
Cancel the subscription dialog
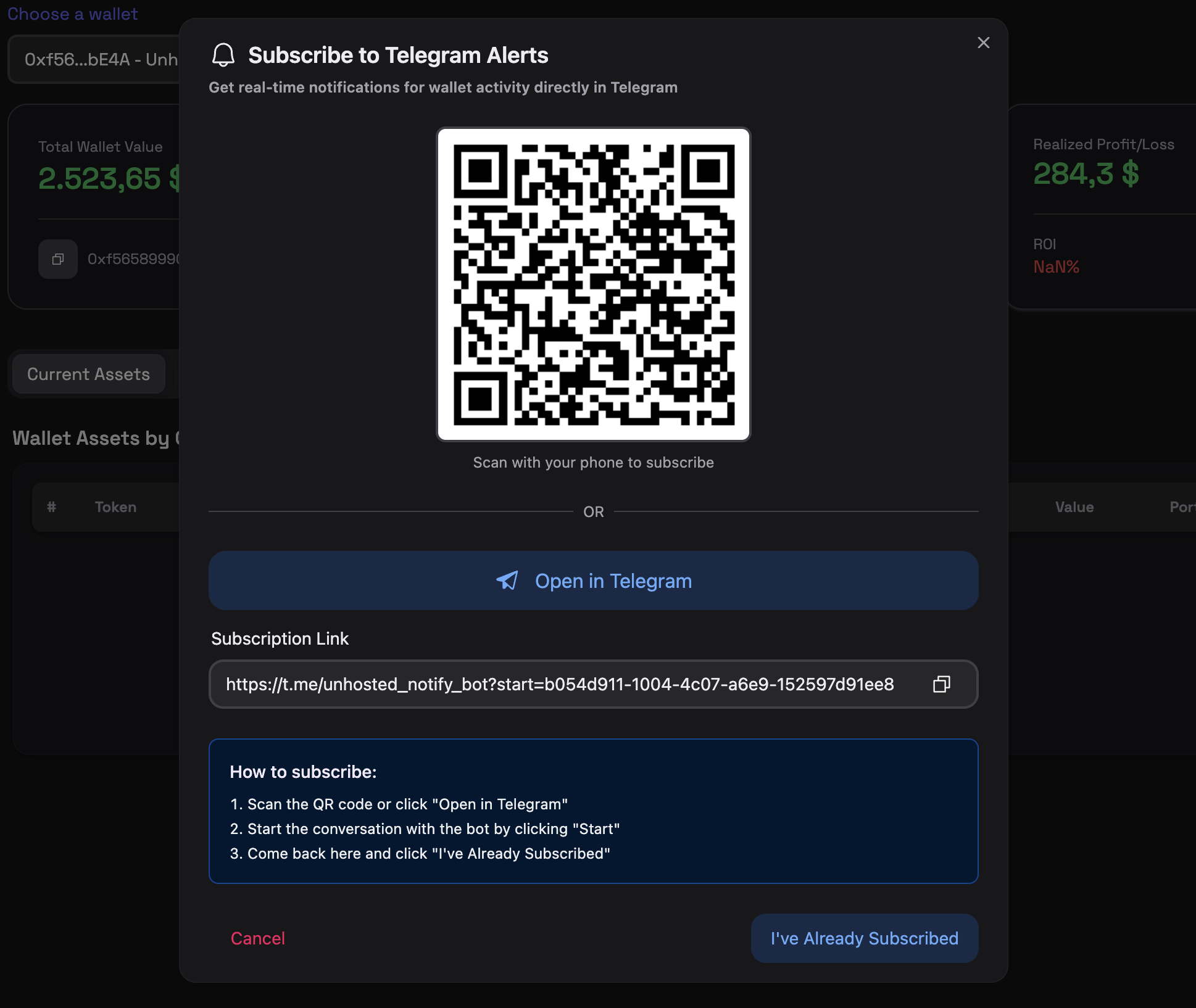pos(257,938)
